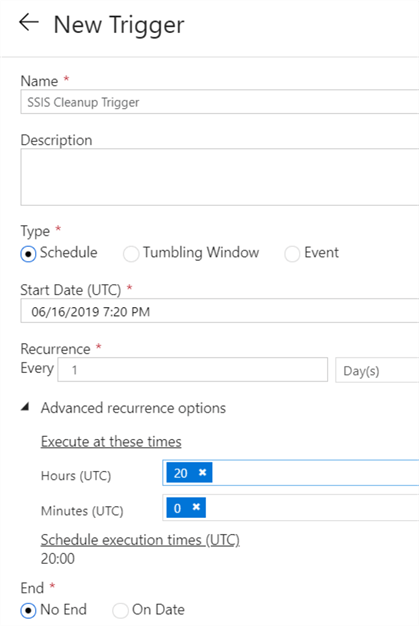Choose the On Date end option
Screen dimensions: 419x626
point(120,610)
